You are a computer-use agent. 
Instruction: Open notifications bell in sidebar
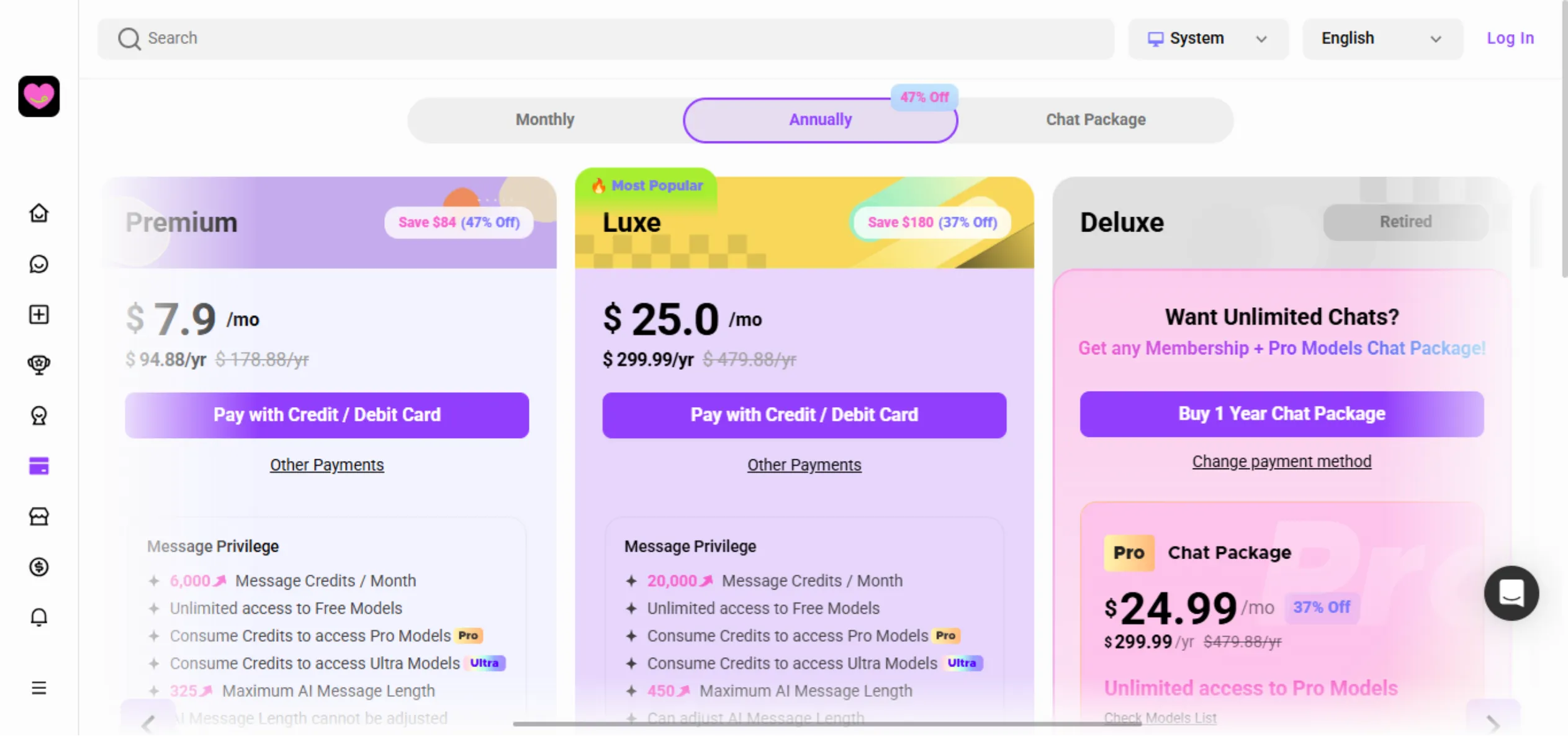[x=38, y=617]
